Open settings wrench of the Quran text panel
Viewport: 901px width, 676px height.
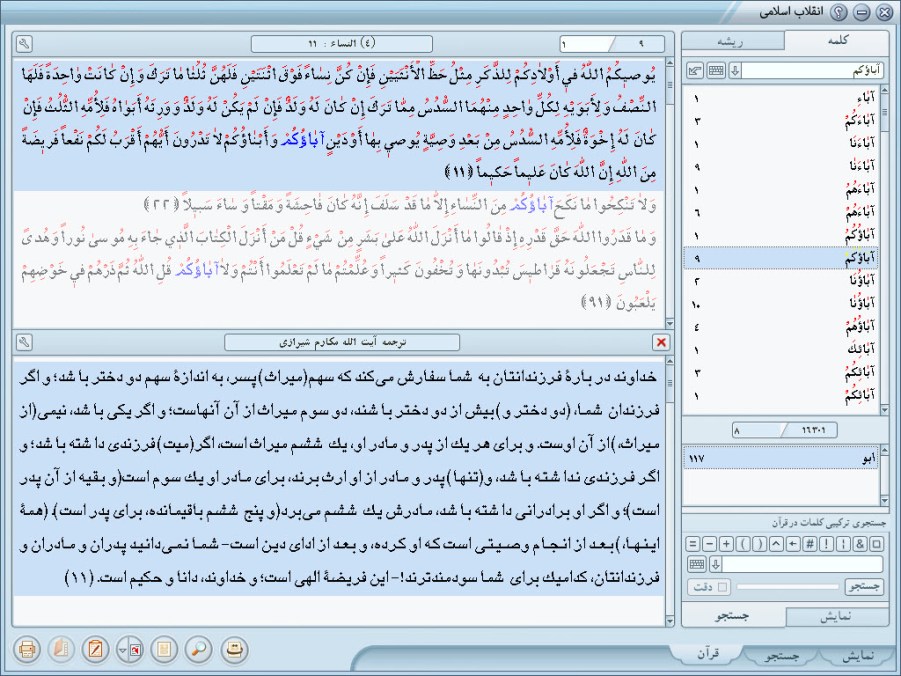tap(24, 44)
